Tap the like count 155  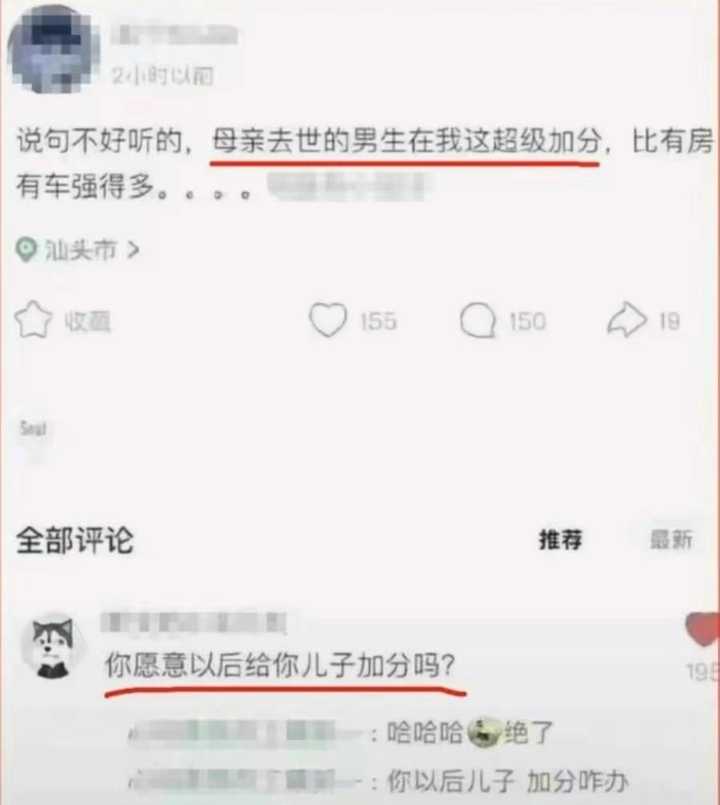click(378, 321)
